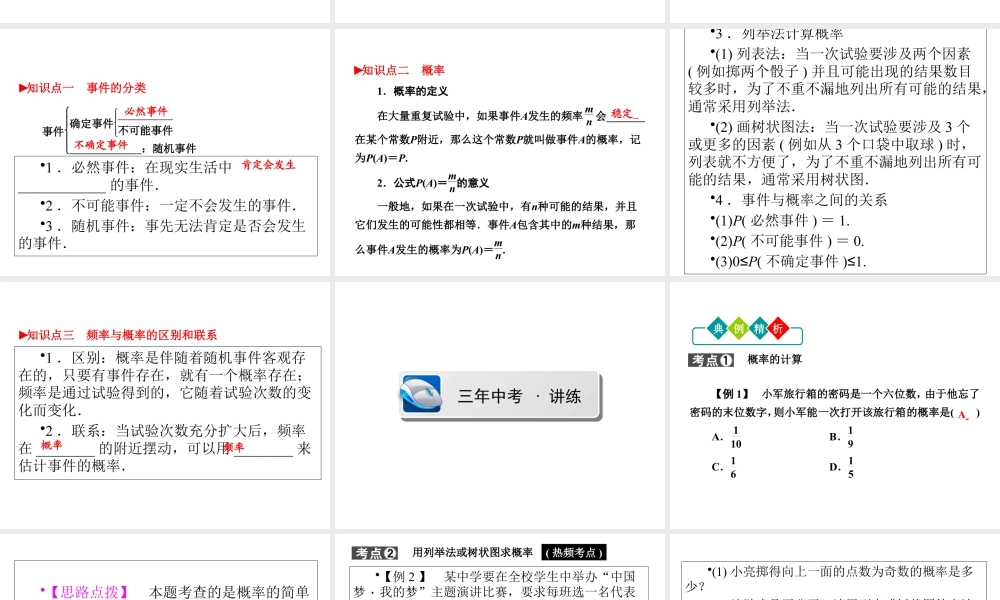Select the 精 teal diamond icon
The width and height of the screenshot is (1000, 600).
[760, 327]
